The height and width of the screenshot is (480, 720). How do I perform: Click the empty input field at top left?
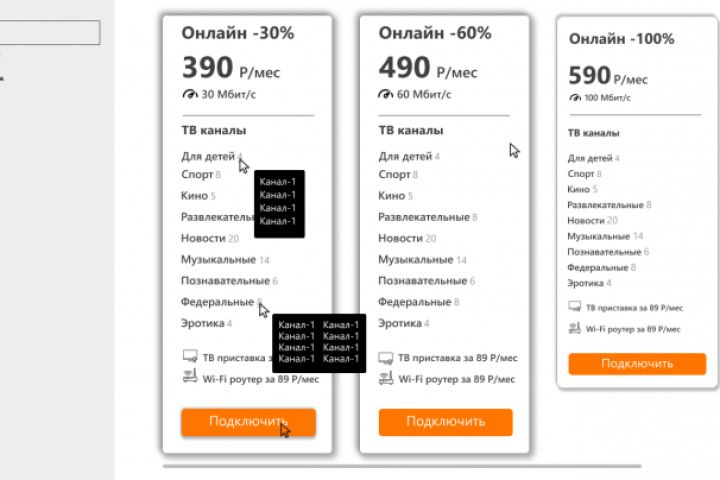coord(50,33)
